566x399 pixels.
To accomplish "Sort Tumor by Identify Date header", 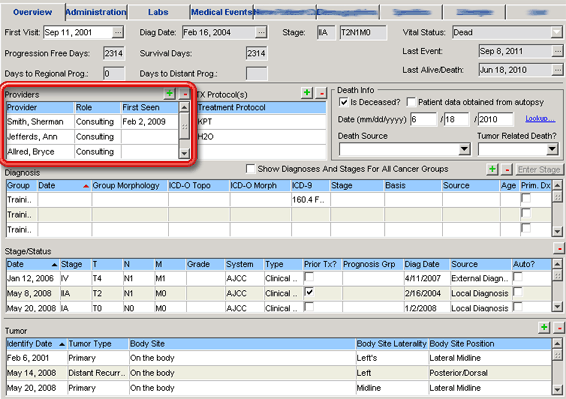I will click(36, 344).
